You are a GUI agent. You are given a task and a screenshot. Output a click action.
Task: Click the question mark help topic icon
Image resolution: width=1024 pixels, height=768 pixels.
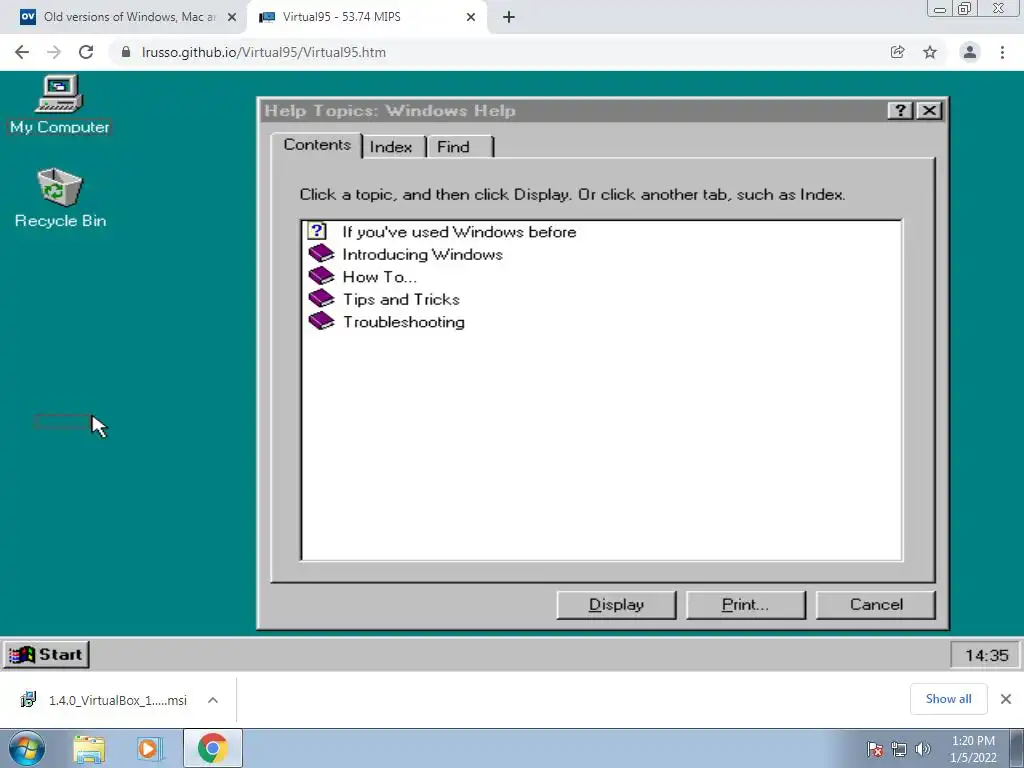coord(317,231)
